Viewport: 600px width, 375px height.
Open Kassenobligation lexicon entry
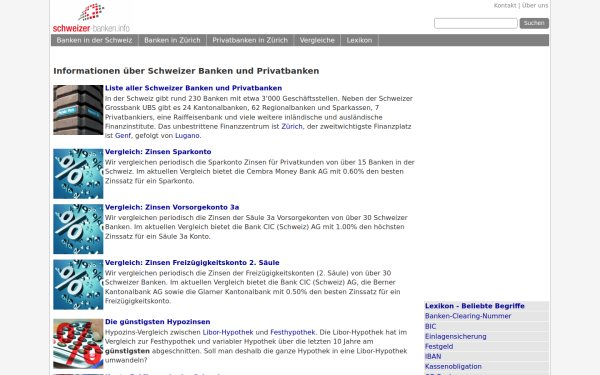(453, 366)
